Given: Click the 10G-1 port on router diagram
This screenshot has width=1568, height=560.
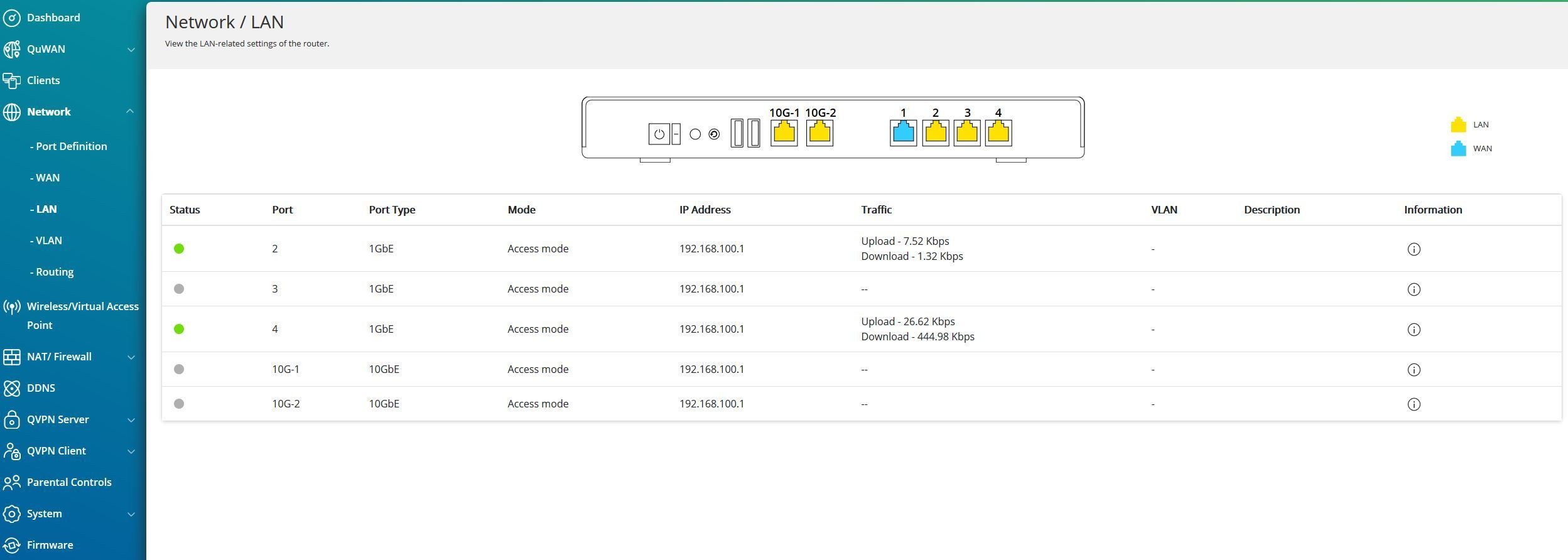Looking at the screenshot, I should pos(784,132).
